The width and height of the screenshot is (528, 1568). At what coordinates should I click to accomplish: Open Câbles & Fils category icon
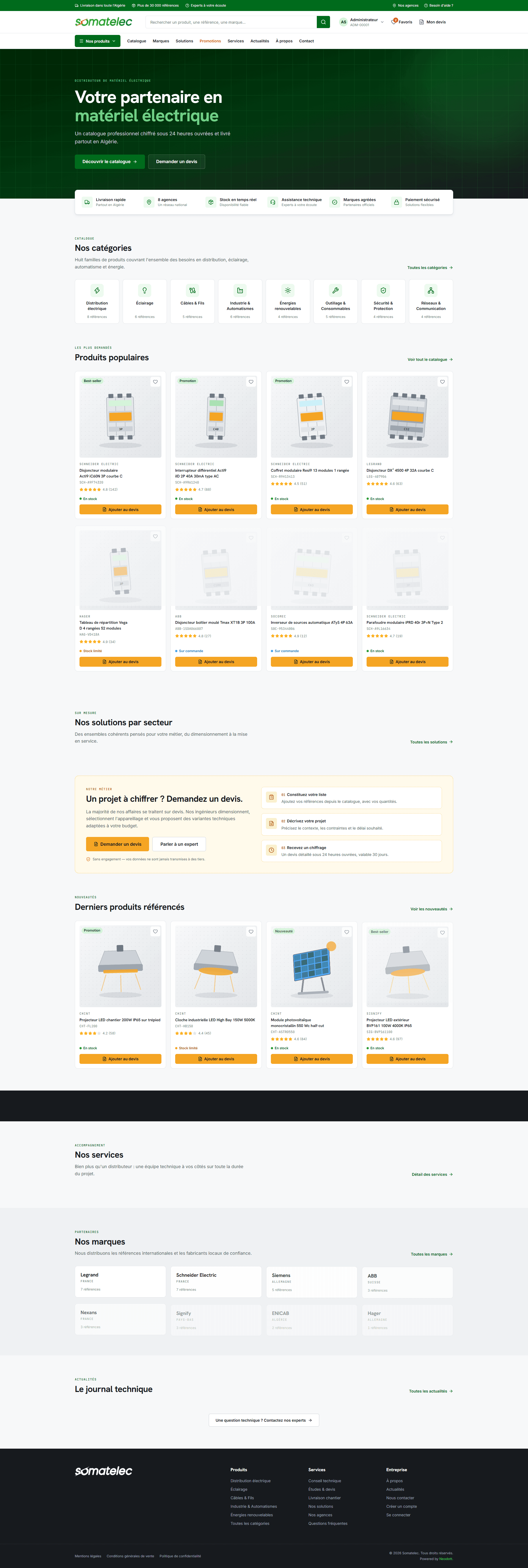[192, 290]
